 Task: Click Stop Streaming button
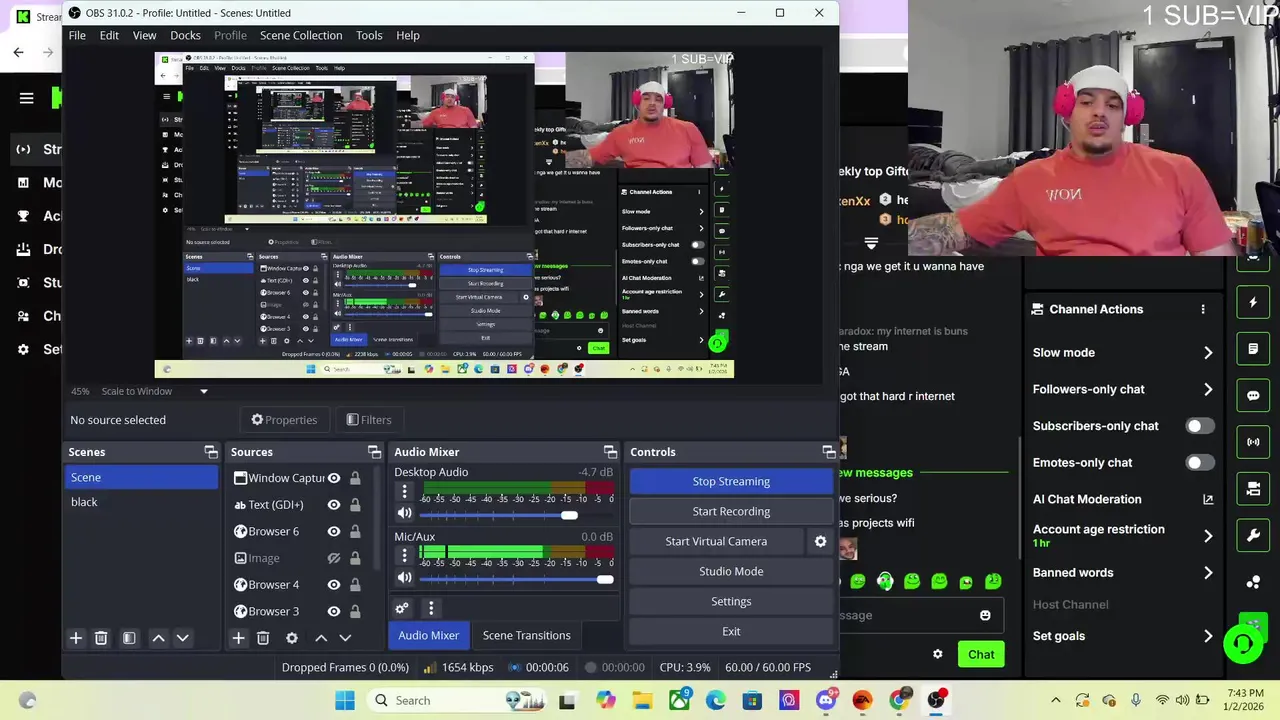point(731,481)
